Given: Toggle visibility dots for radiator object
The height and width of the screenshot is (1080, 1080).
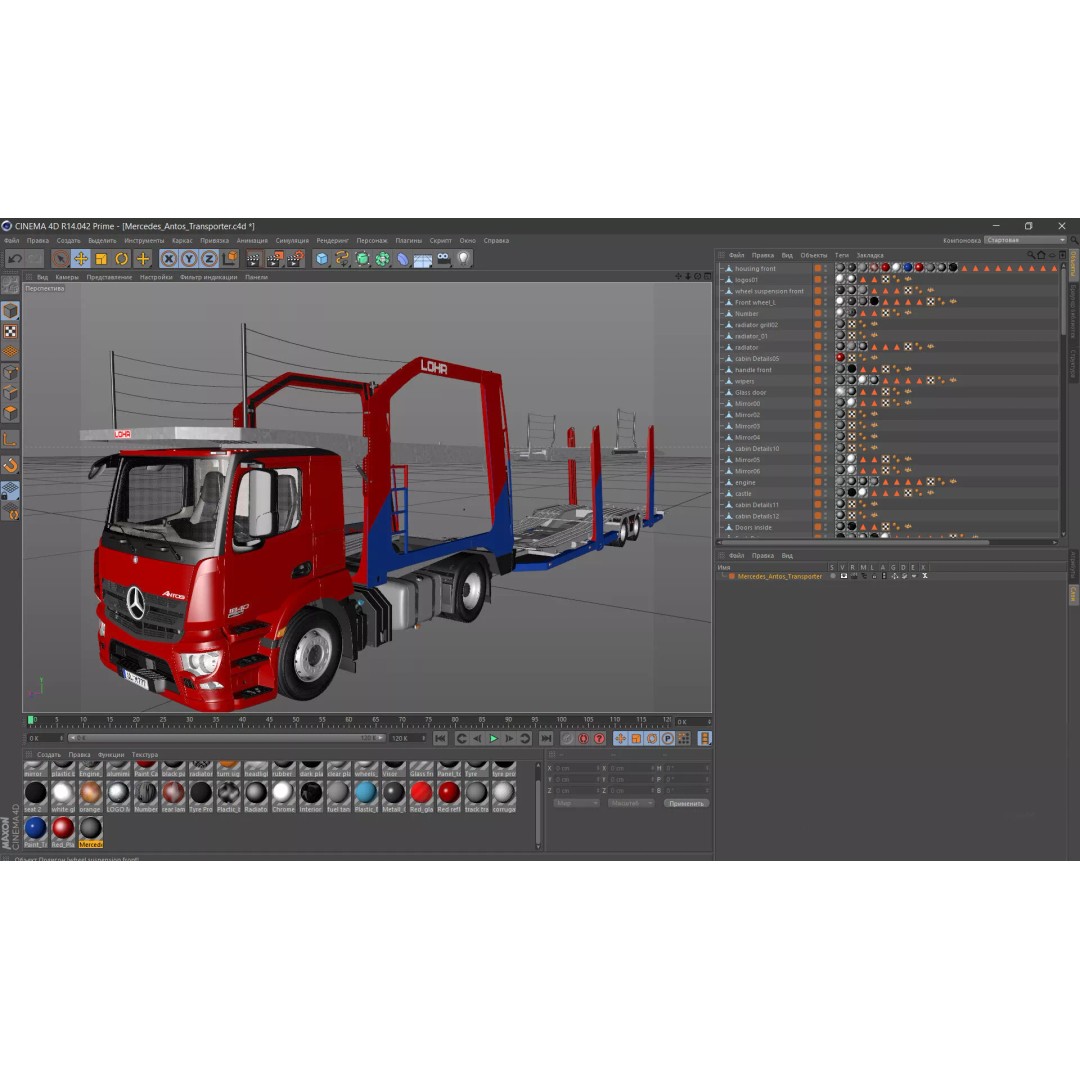Looking at the screenshot, I should (x=827, y=347).
